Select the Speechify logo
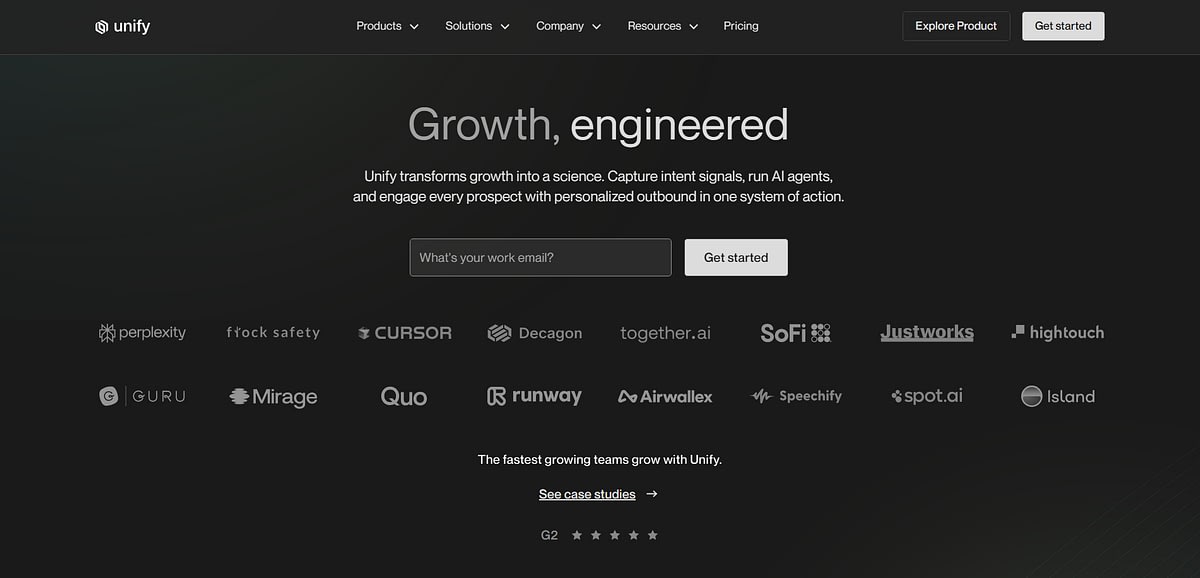 pos(796,396)
